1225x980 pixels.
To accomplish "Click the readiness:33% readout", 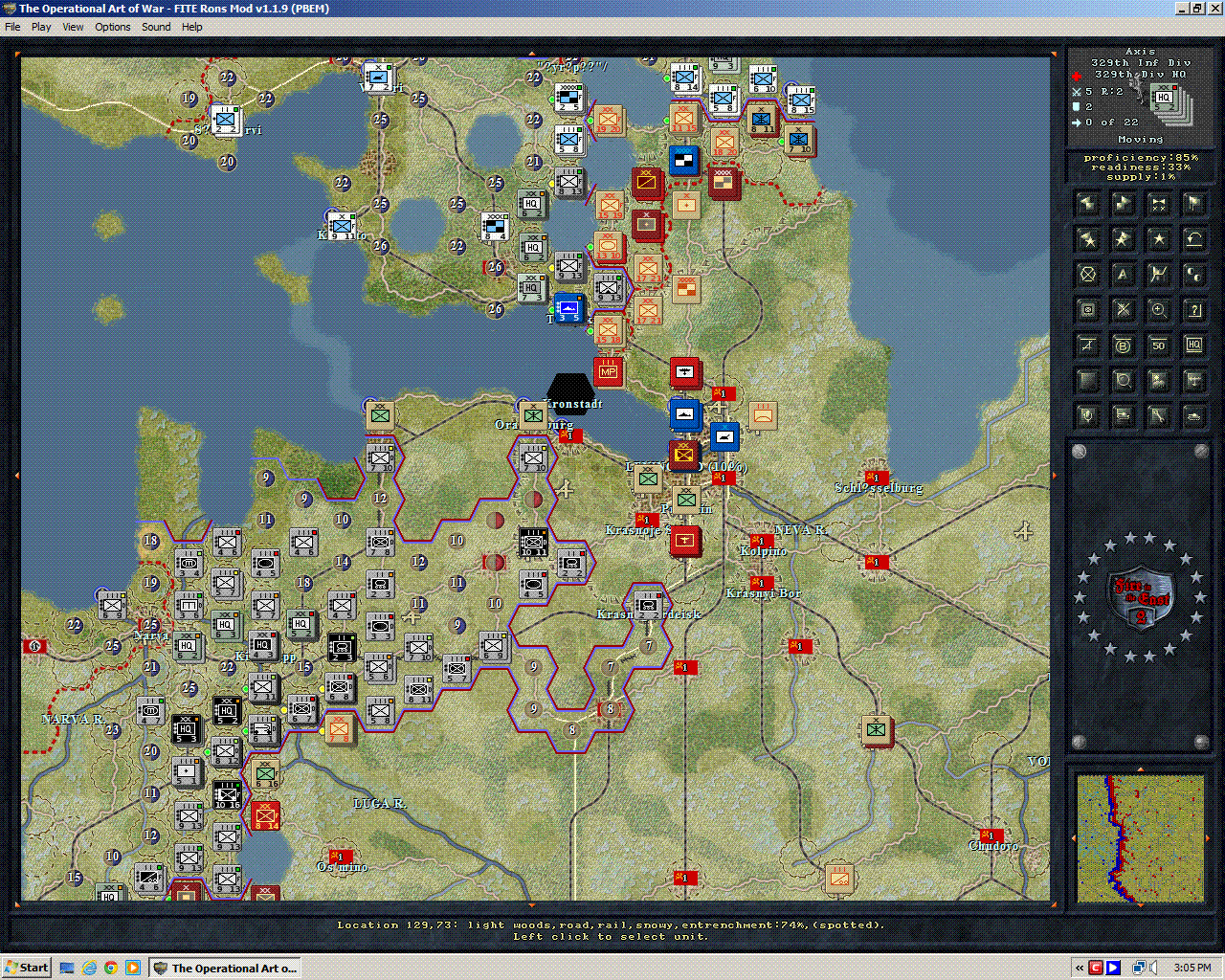I will 1141,167.
